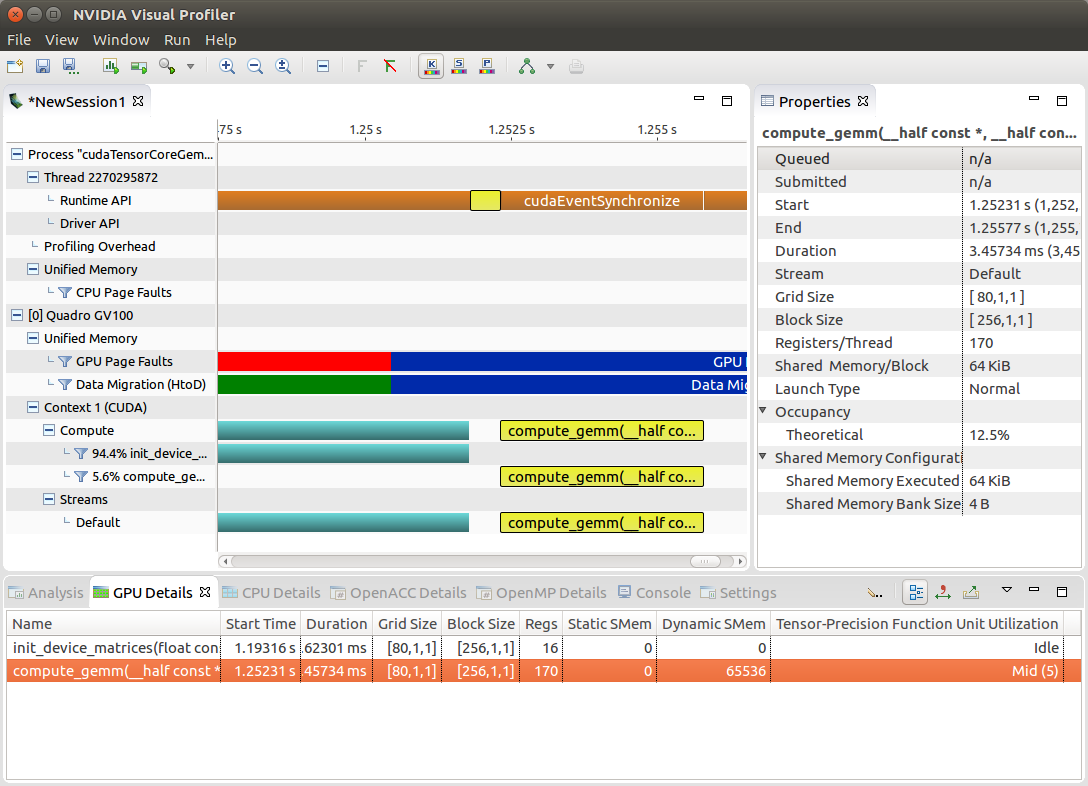The height and width of the screenshot is (786, 1088).
Task: Open the Help menu
Action: click(221, 40)
